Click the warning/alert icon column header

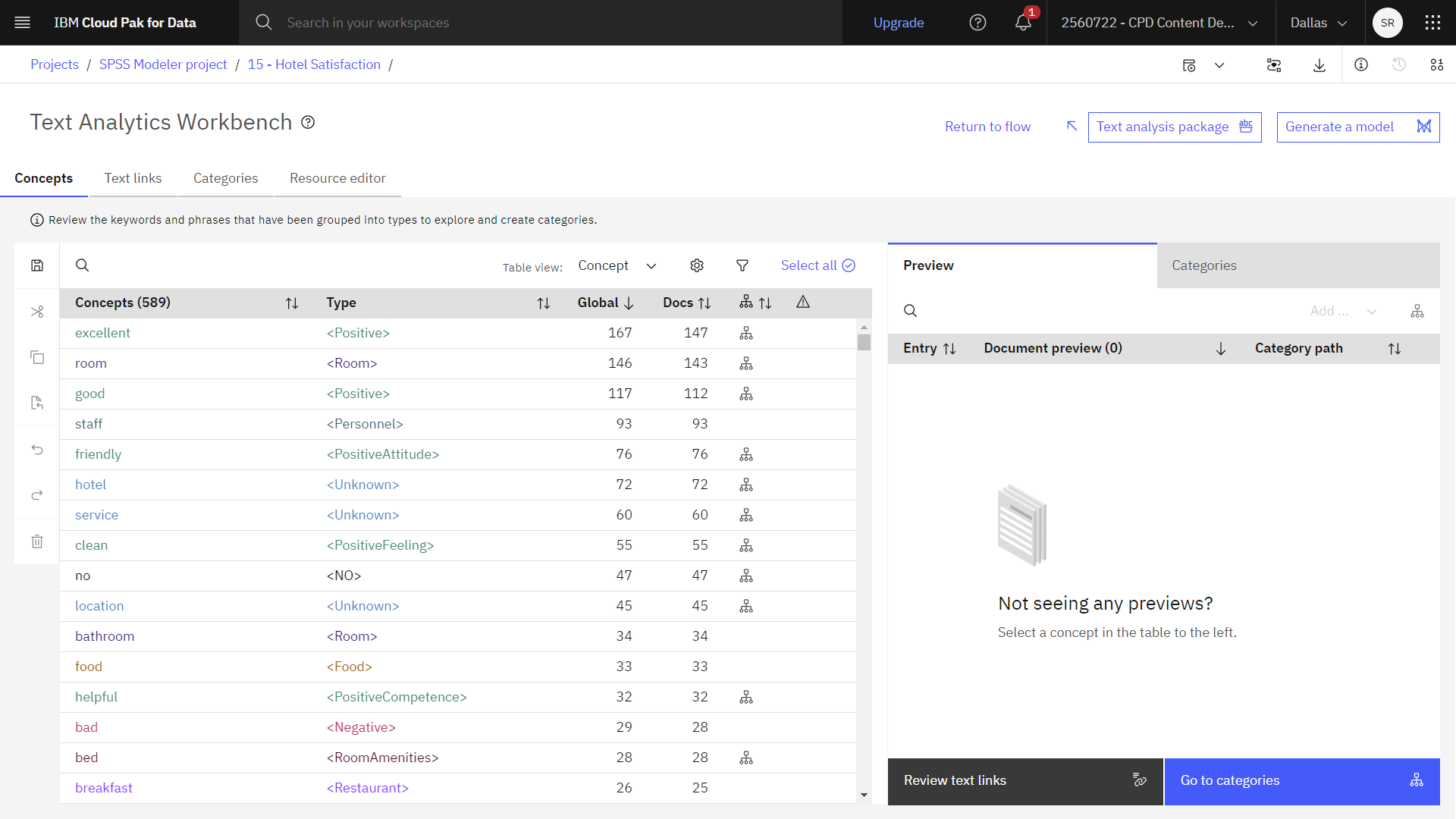pos(802,302)
